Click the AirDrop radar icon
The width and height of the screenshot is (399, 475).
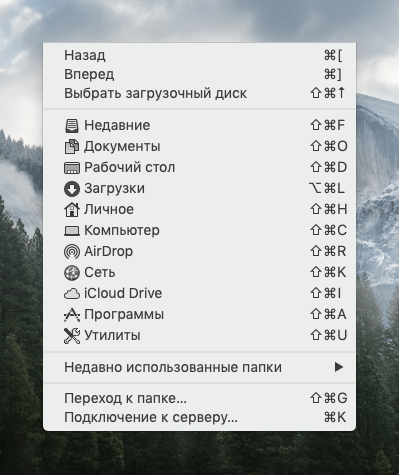point(71,252)
